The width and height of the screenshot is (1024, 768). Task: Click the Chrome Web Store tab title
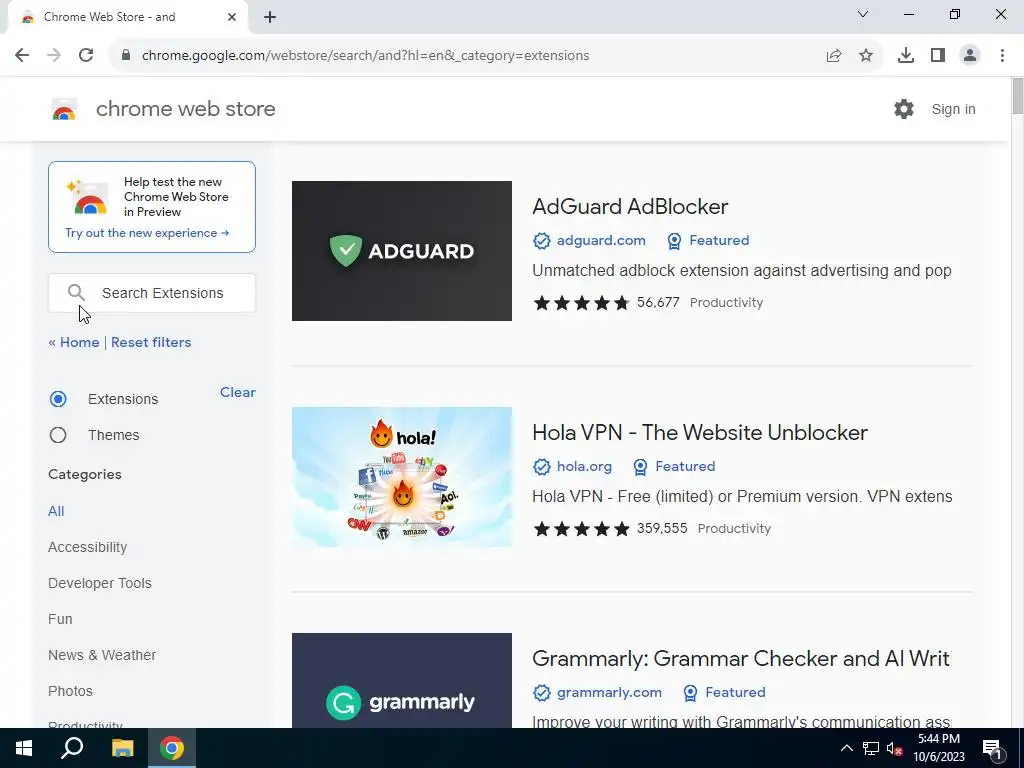110,17
